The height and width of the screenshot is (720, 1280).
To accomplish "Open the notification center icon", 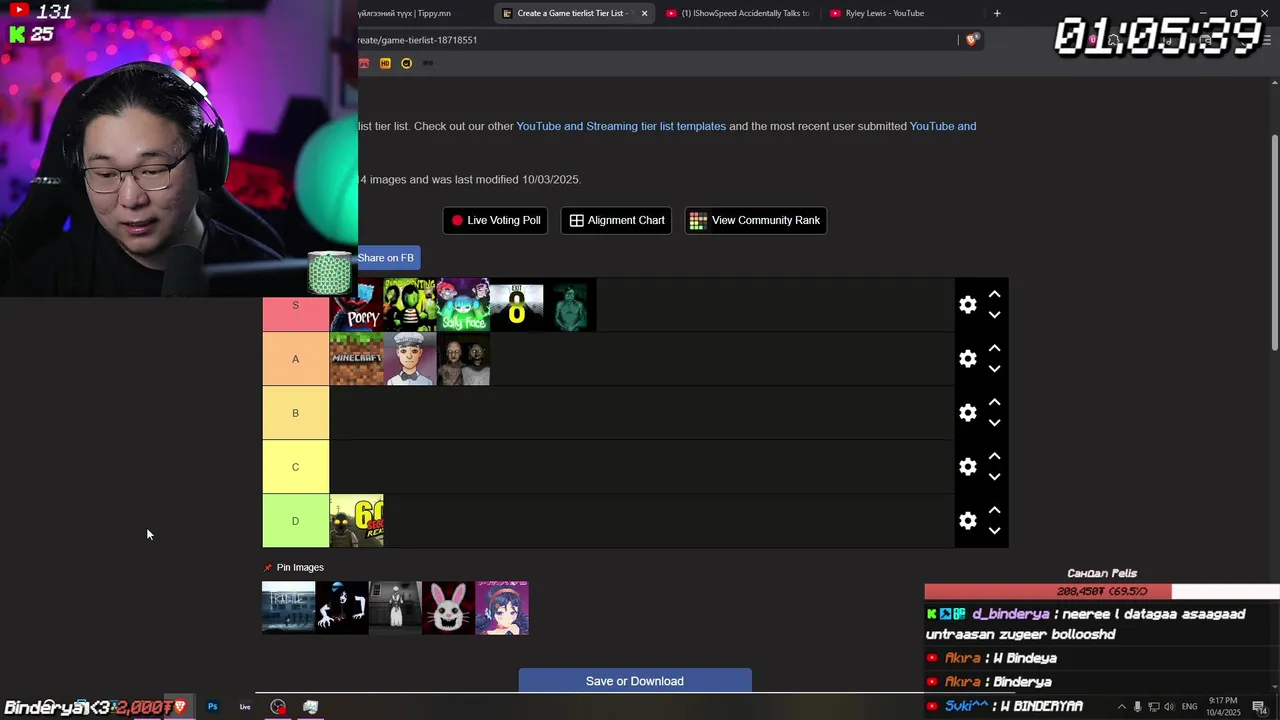I will pyautogui.click(x=1259, y=707).
